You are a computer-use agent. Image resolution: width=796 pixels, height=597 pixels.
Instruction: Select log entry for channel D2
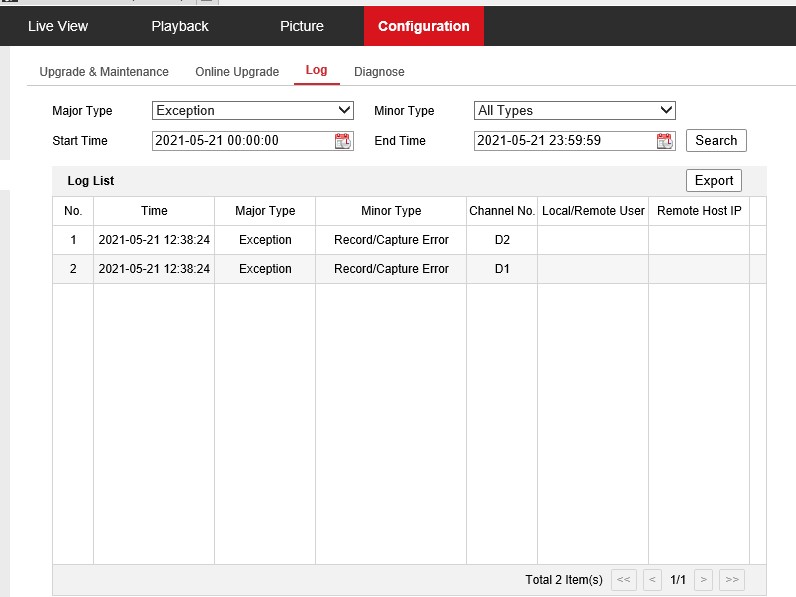400,240
